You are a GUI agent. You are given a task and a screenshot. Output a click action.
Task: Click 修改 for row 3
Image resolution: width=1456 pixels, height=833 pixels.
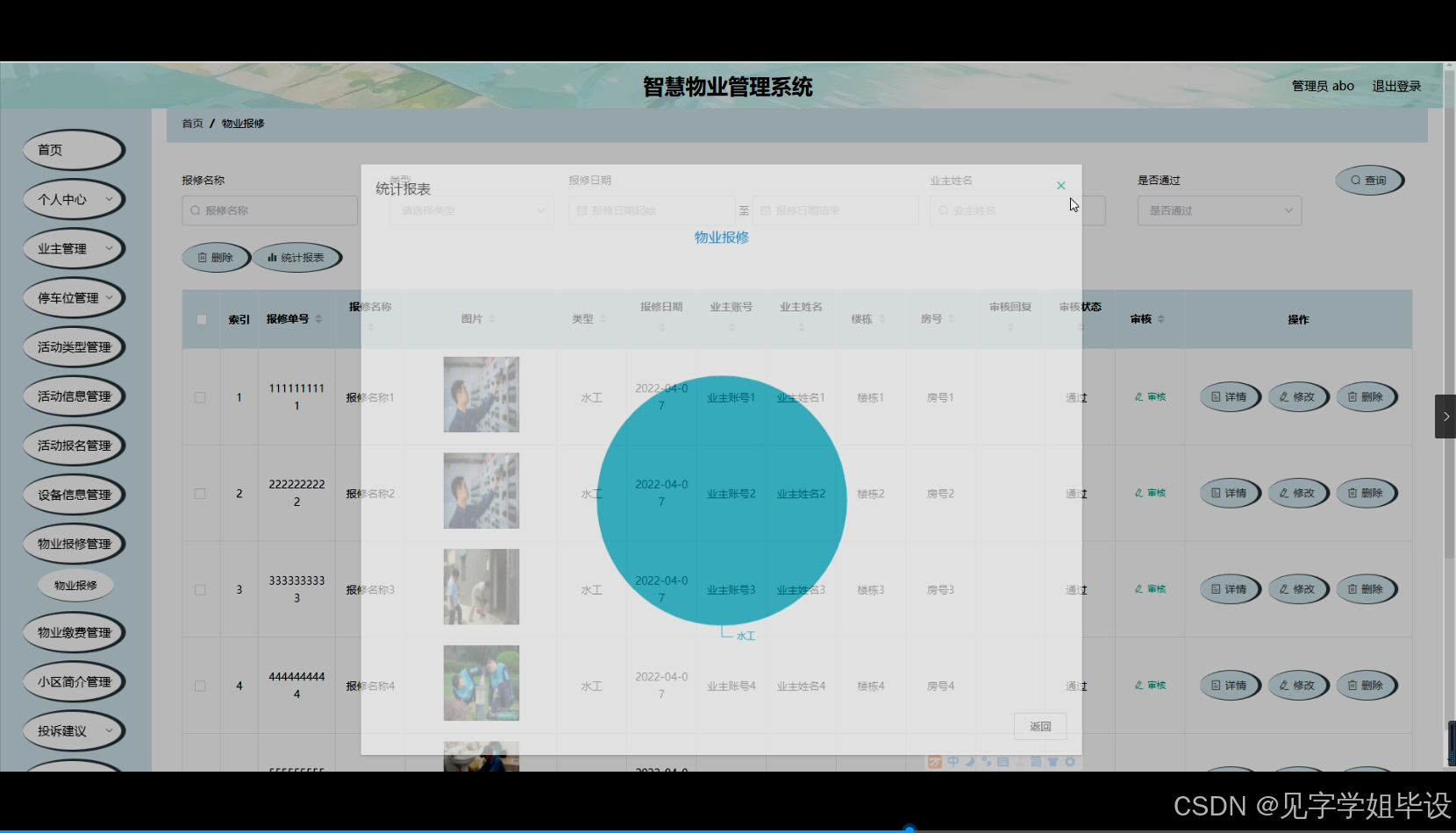pos(1298,589)
